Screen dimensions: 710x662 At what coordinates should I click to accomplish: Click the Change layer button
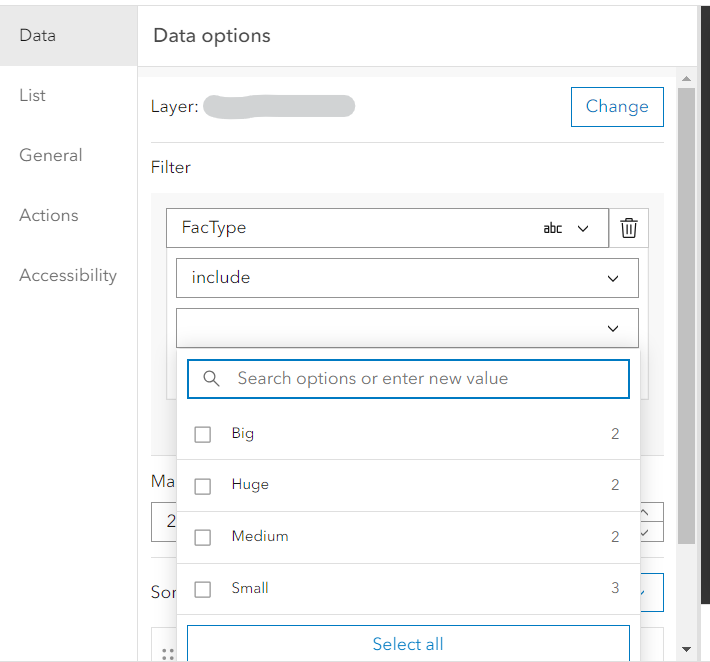pos(617,106)
